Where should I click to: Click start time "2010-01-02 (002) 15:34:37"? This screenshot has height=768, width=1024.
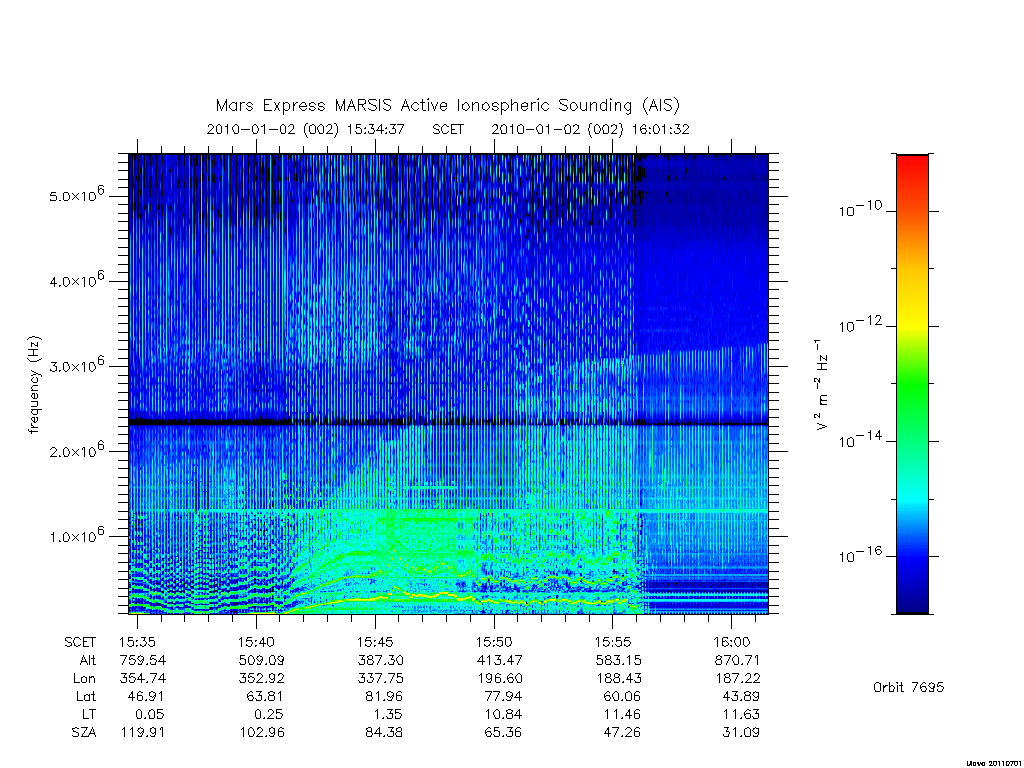306,129
